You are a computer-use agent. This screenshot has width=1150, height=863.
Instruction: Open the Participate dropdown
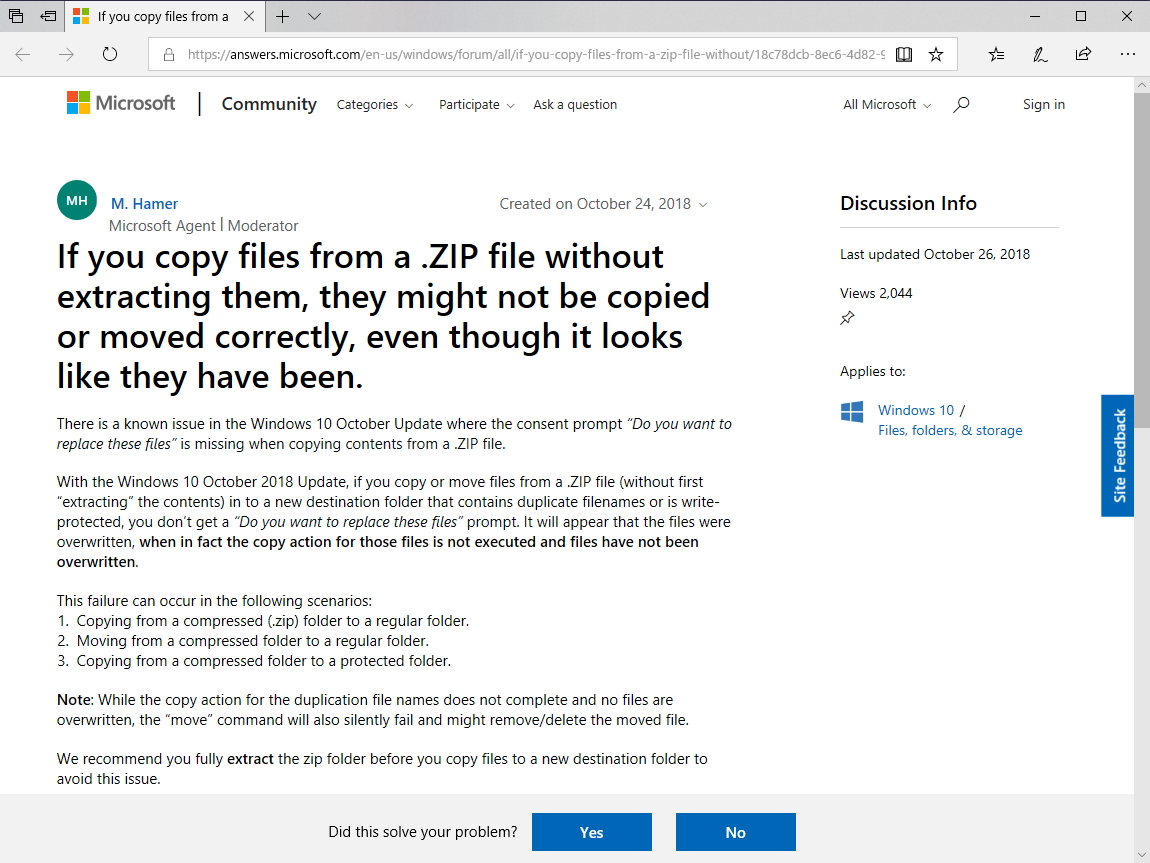click(477, 104)
